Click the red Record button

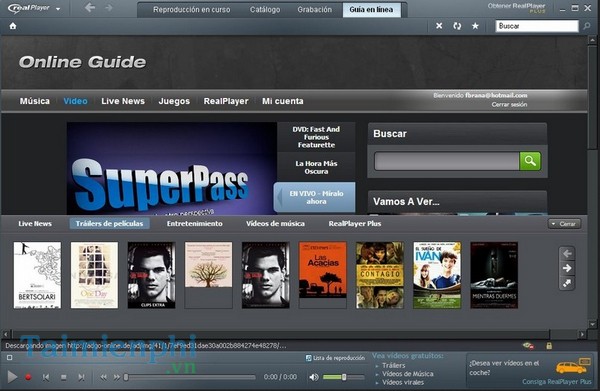point(28,377)
